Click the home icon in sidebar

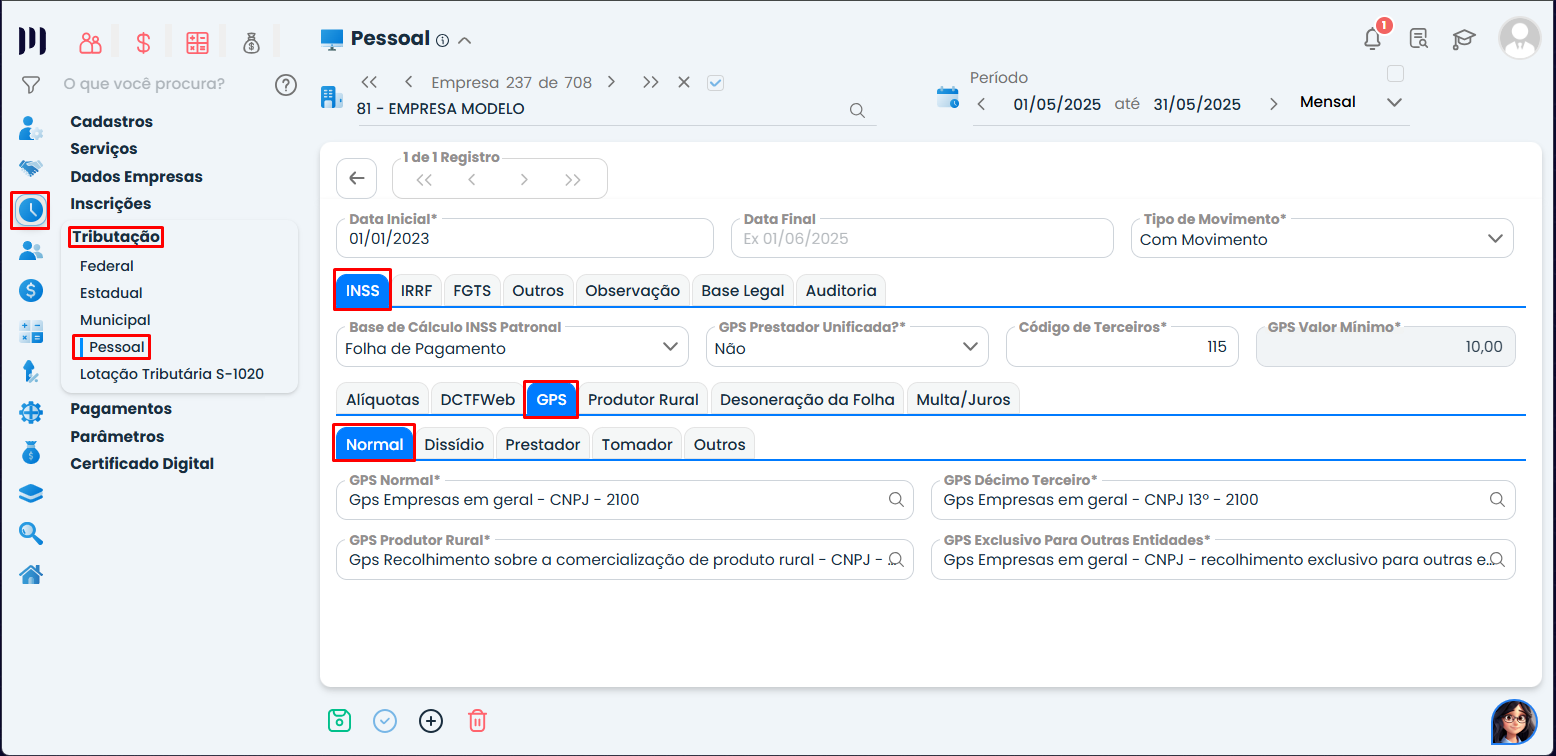click(31, 574)
